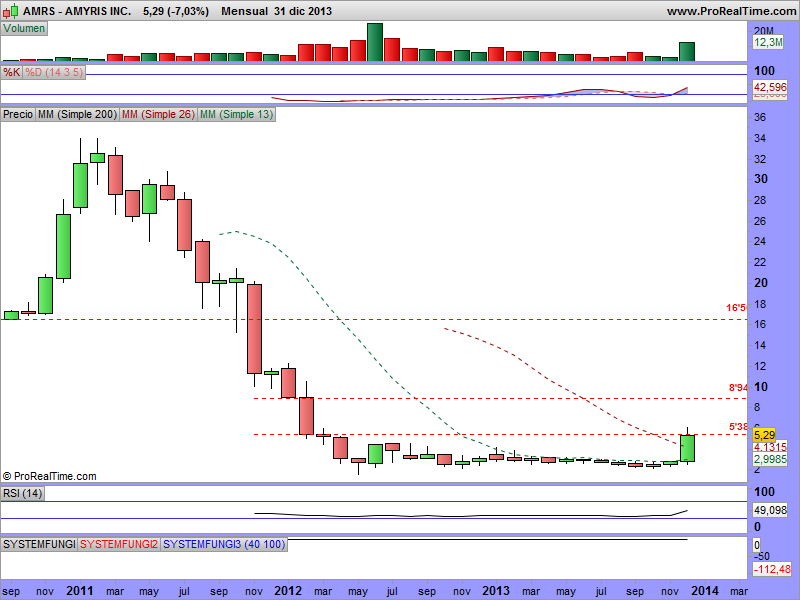This screenshot has height=600, width=800.
Task: Select the 16'5 resistance level label
Action: (736, 308)
